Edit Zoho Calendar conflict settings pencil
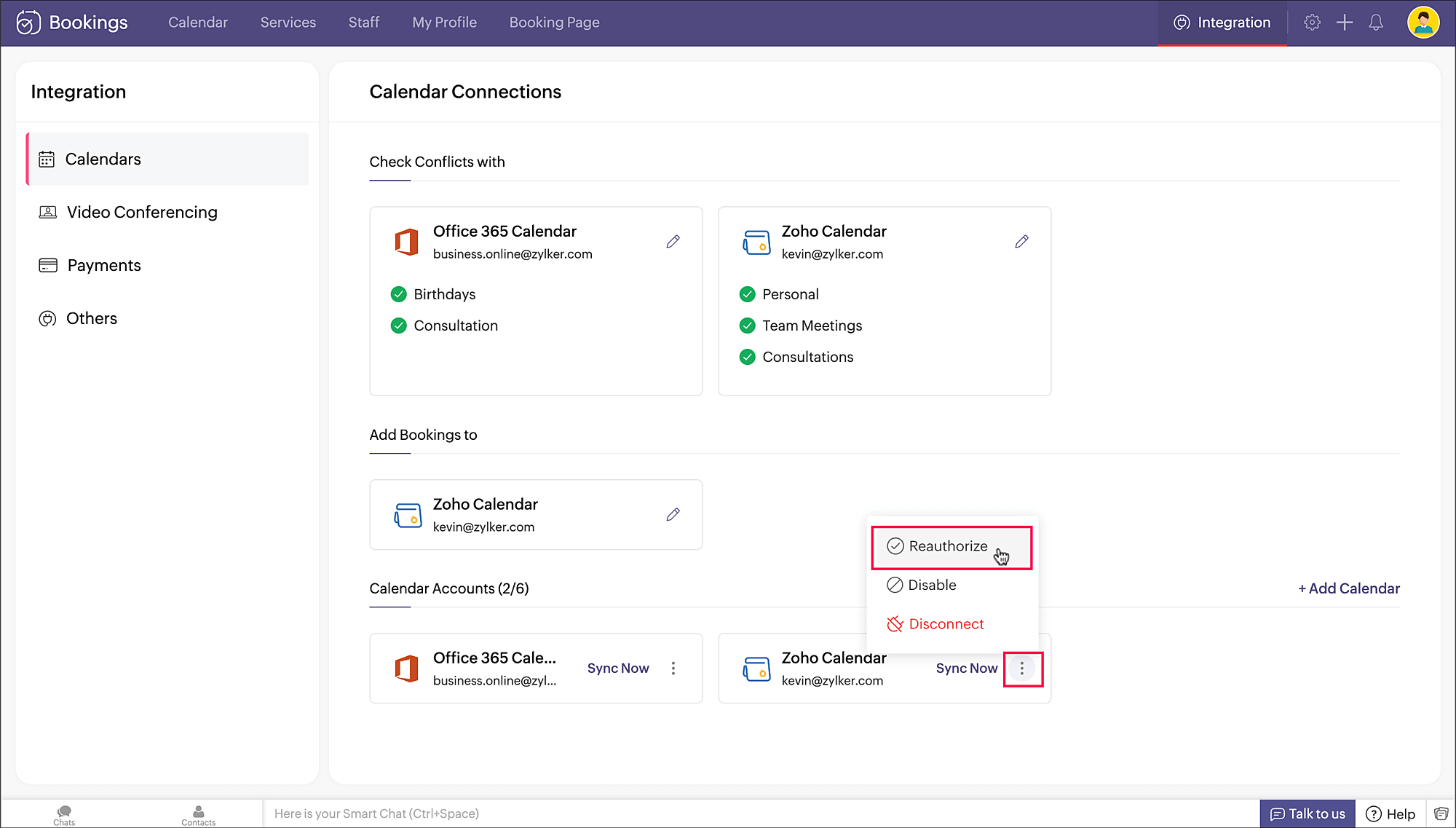1456x828 pixels. coord(1021,242)
